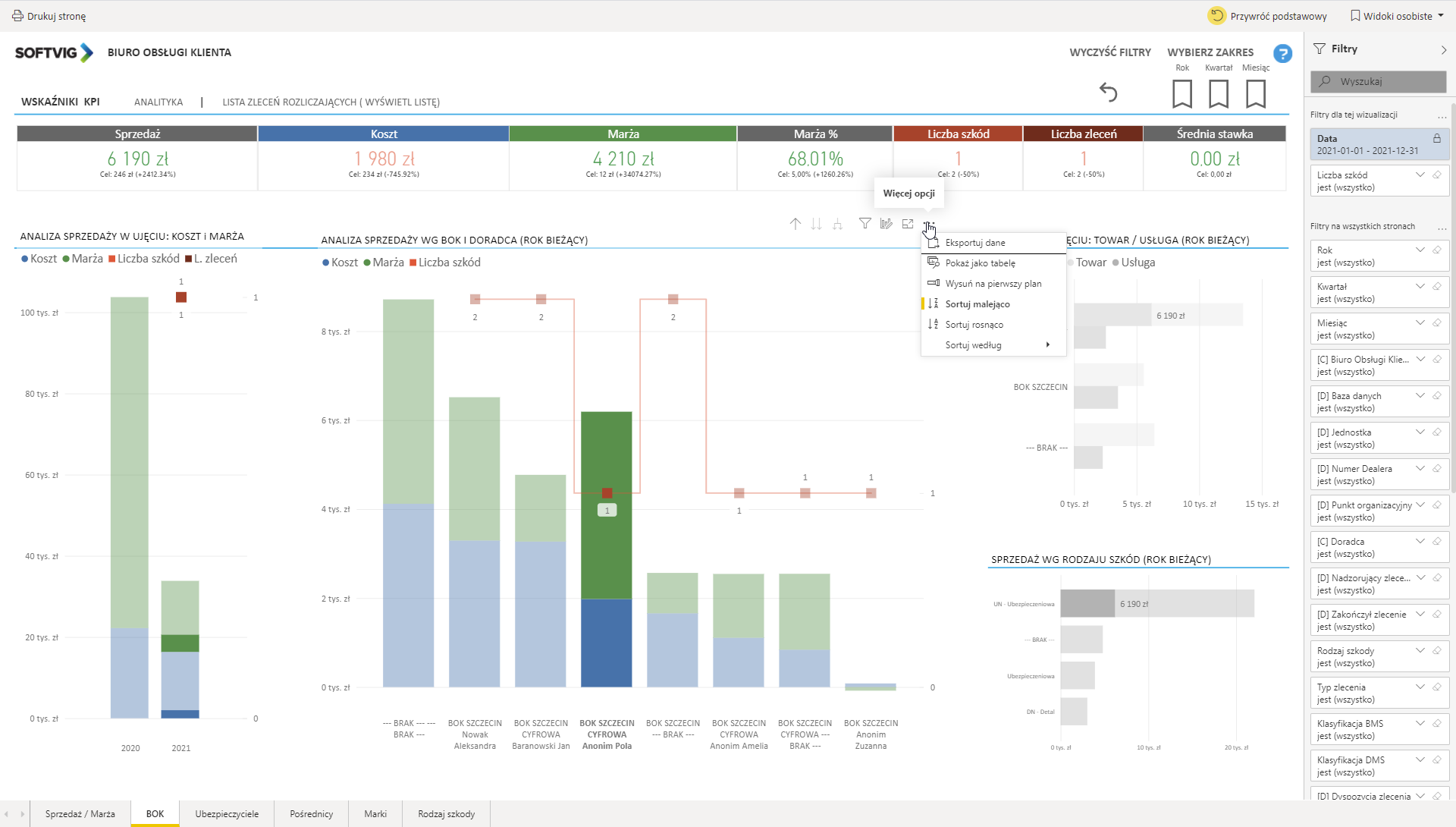Click the undo arrow under Wyczyść Filtry
The height and width of the screenshot is (827, 1456).
click(1109, 93)
